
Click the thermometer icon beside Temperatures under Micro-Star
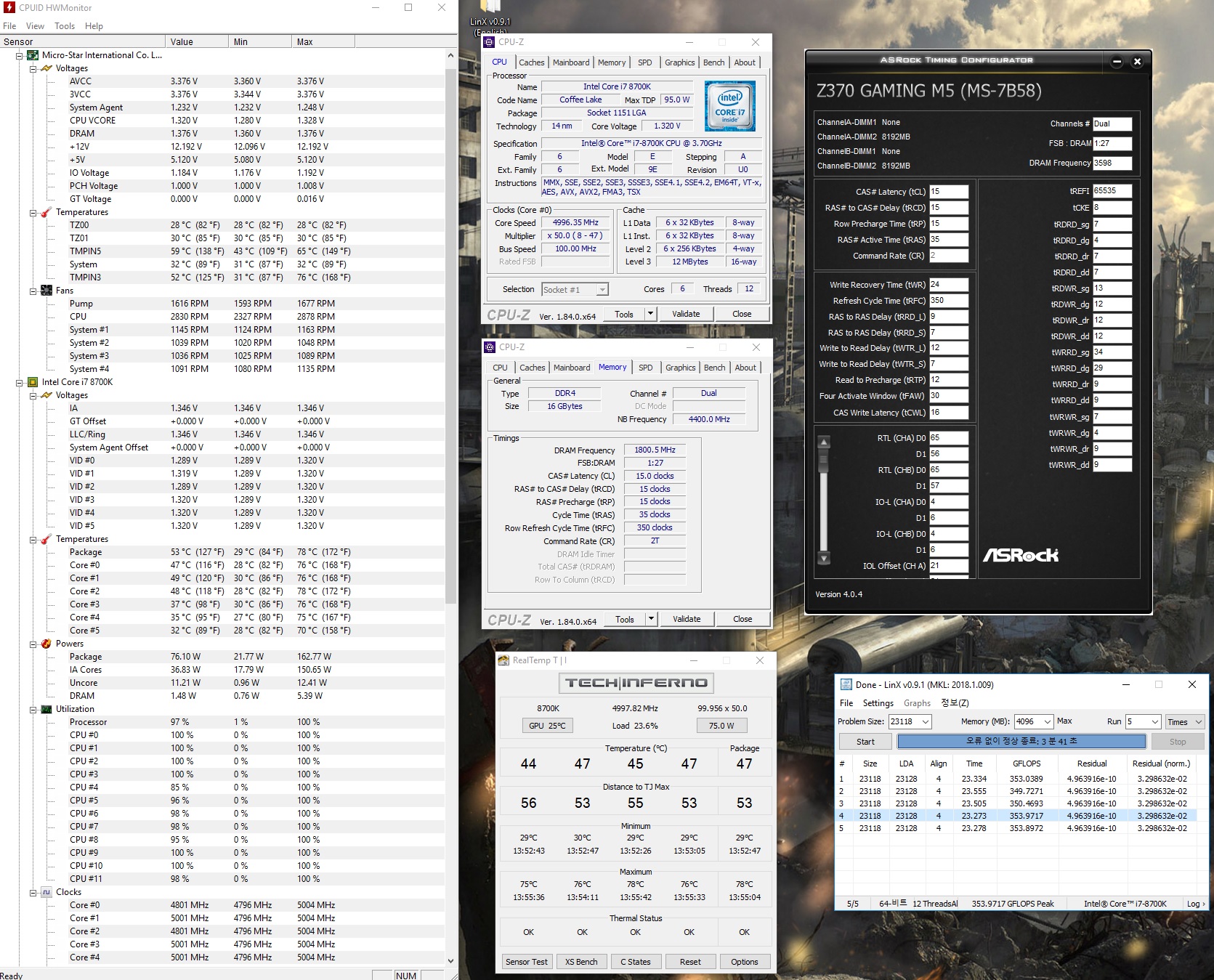pos(46,212)
